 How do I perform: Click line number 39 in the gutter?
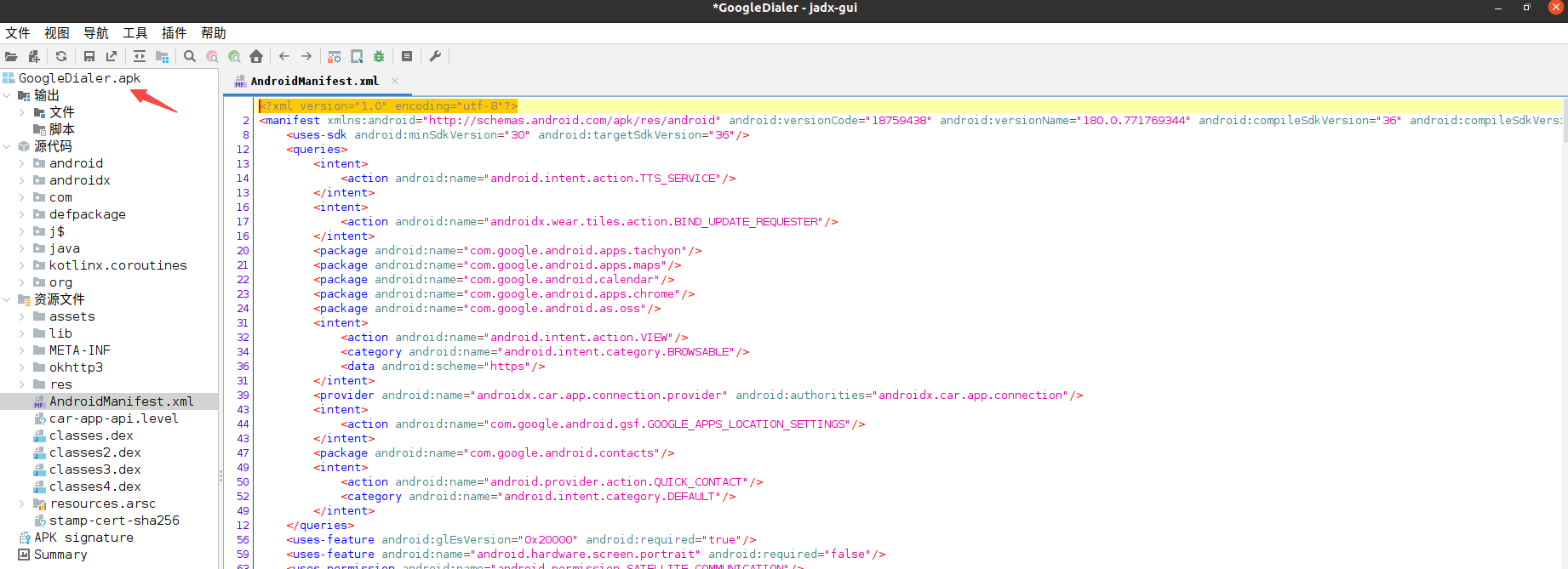pyautogui.click(x=243, y=395)
